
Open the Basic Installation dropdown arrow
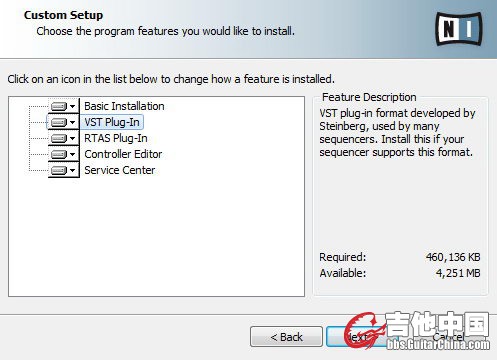point(72,107)
